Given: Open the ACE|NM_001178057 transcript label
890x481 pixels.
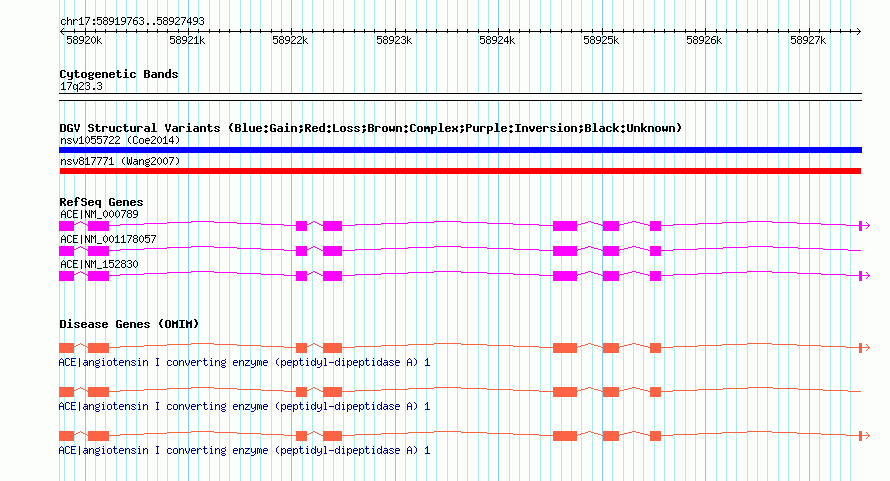Looking at the screenshot, I should pyautogui.click(x=108, y=239).
